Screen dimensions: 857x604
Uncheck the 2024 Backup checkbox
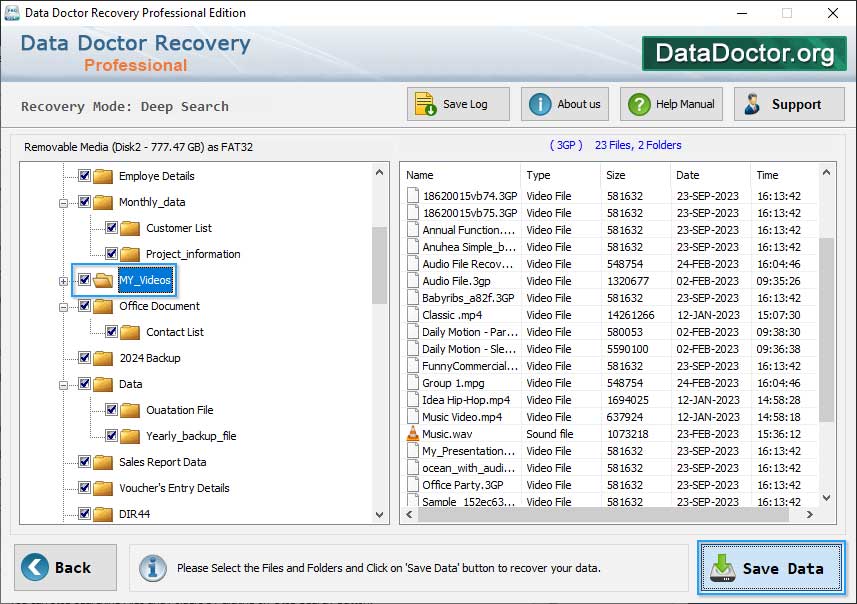[84, 357]
